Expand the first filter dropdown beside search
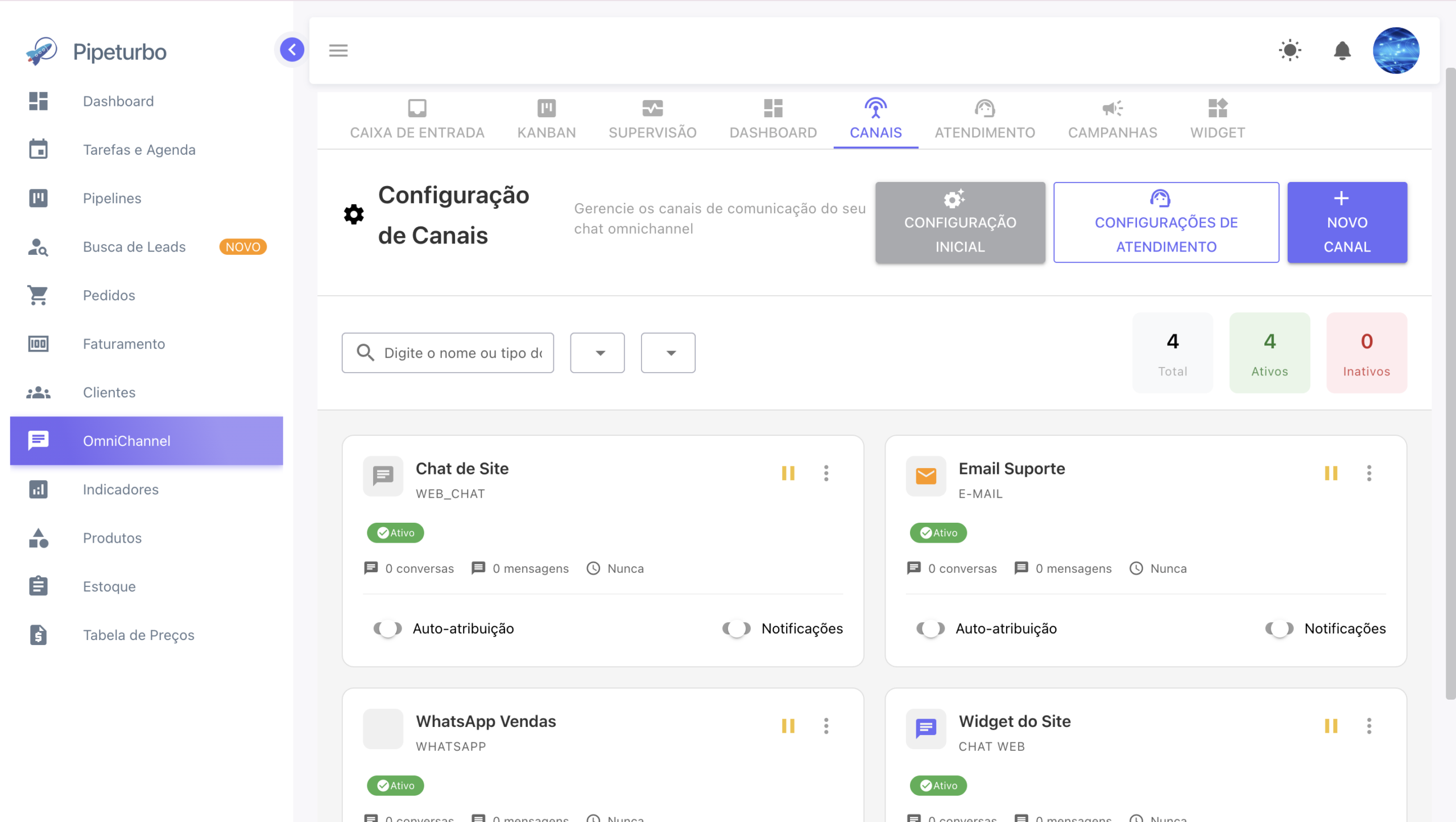 click(597, 353)
